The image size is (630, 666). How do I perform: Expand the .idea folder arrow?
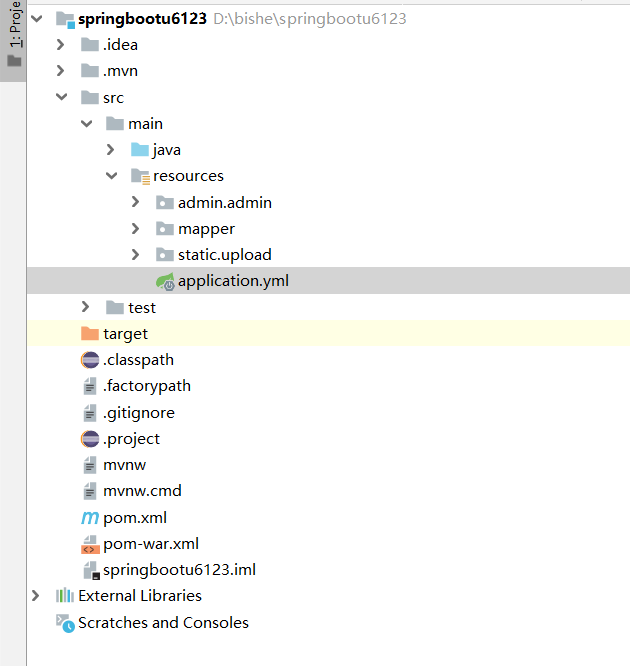tap(61, 45)
